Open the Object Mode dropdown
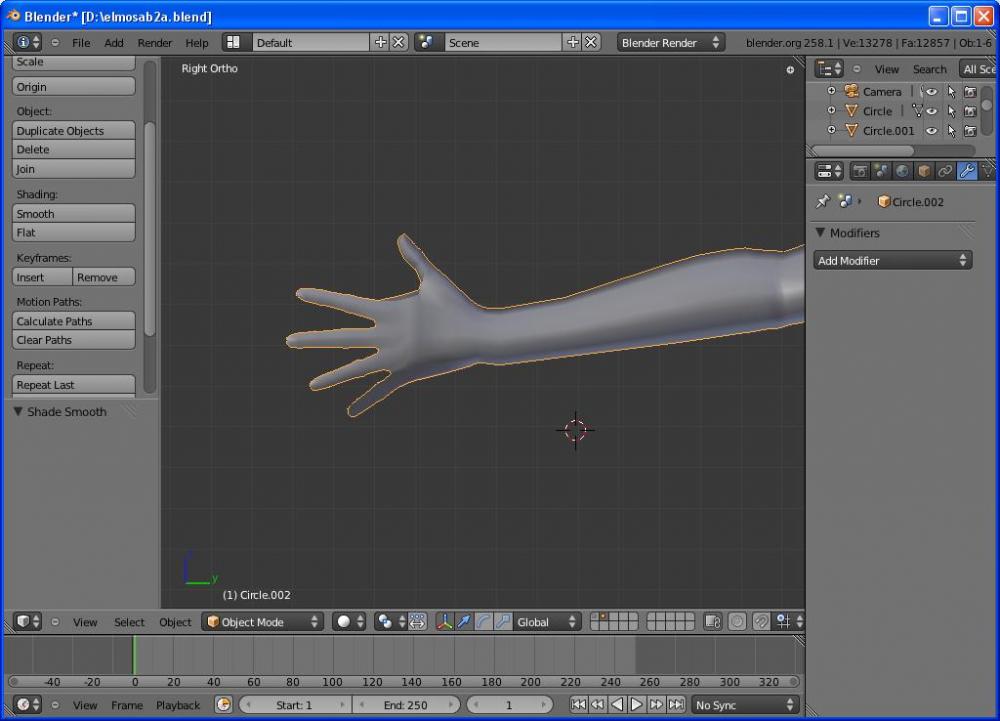This screenshot has width=1000, height=721. [x=263, y=622]
